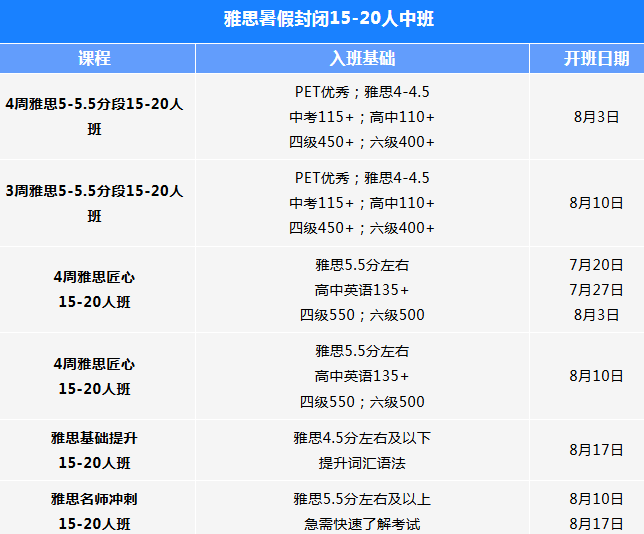Select date 8月3日 of 4周雅思5-5.5分段 class

[596, 117]
